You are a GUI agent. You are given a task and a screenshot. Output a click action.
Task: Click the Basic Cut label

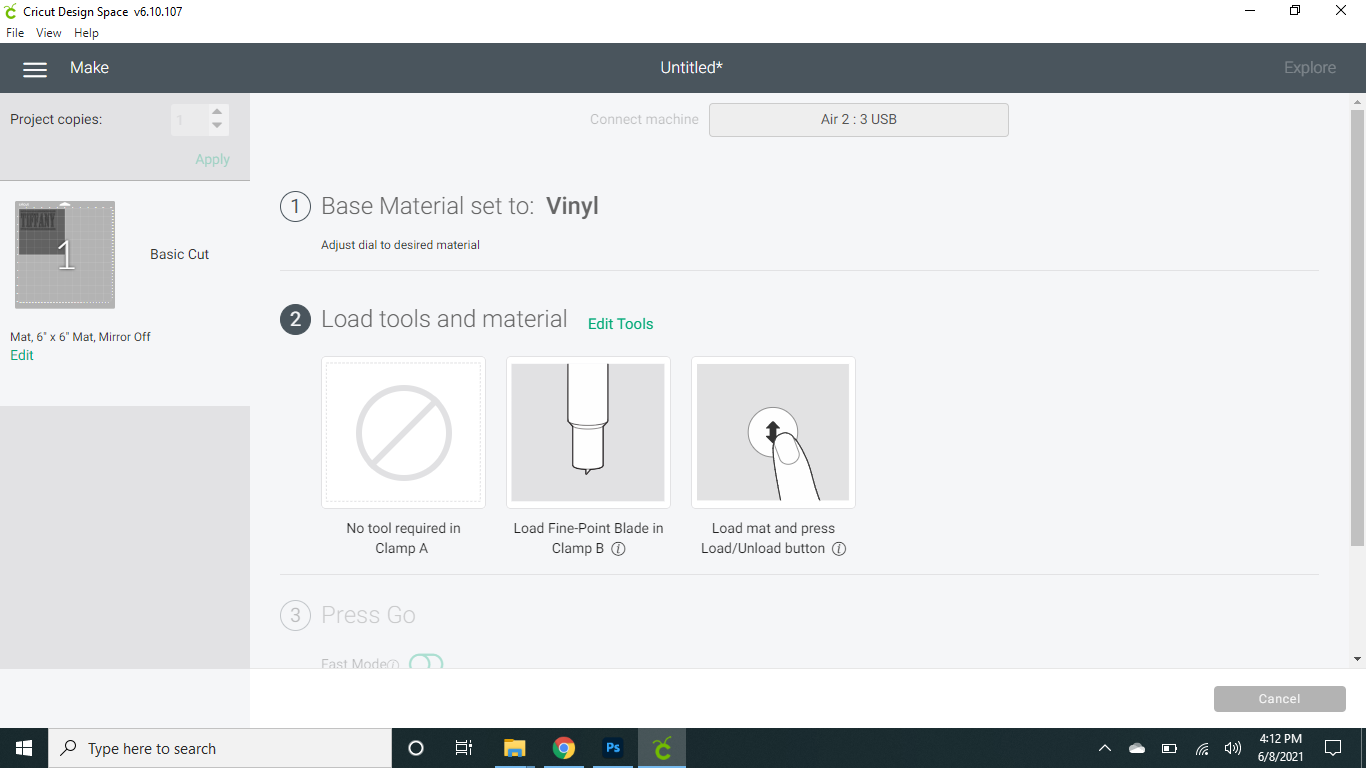coord(179,254)
